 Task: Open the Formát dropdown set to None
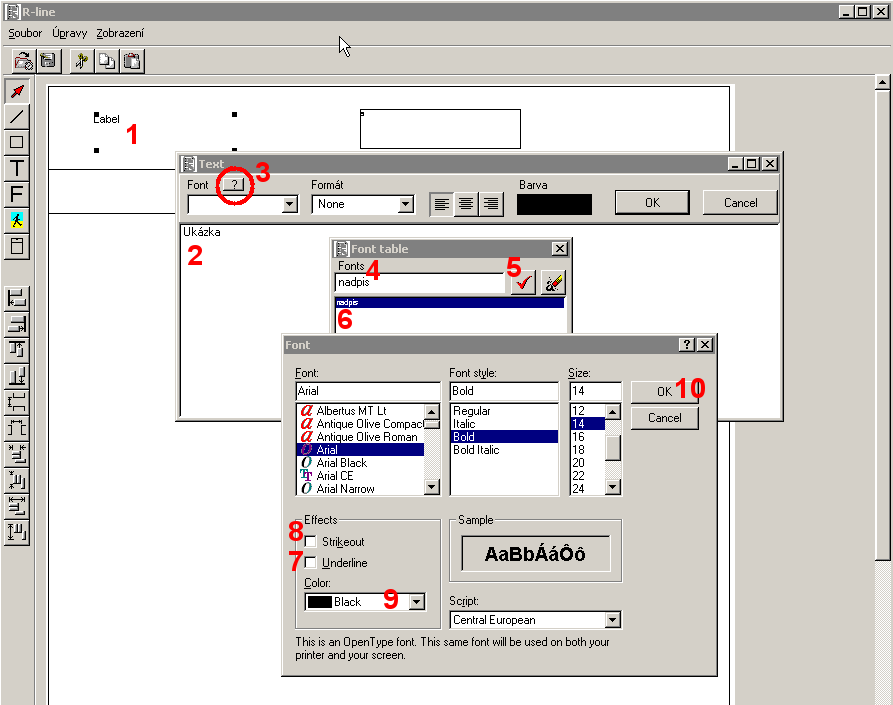(x=405, y=204)
